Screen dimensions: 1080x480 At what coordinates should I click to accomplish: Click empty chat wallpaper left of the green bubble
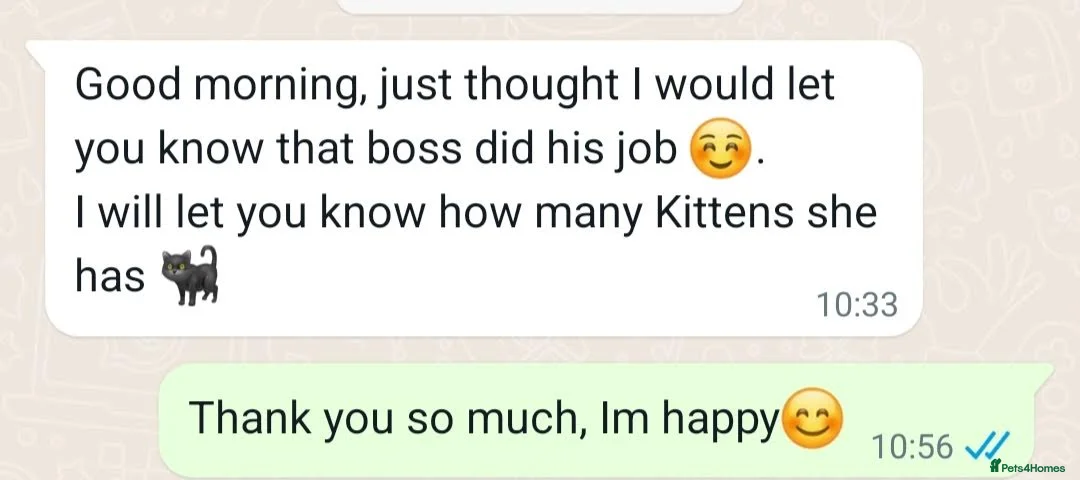point(80,420)
